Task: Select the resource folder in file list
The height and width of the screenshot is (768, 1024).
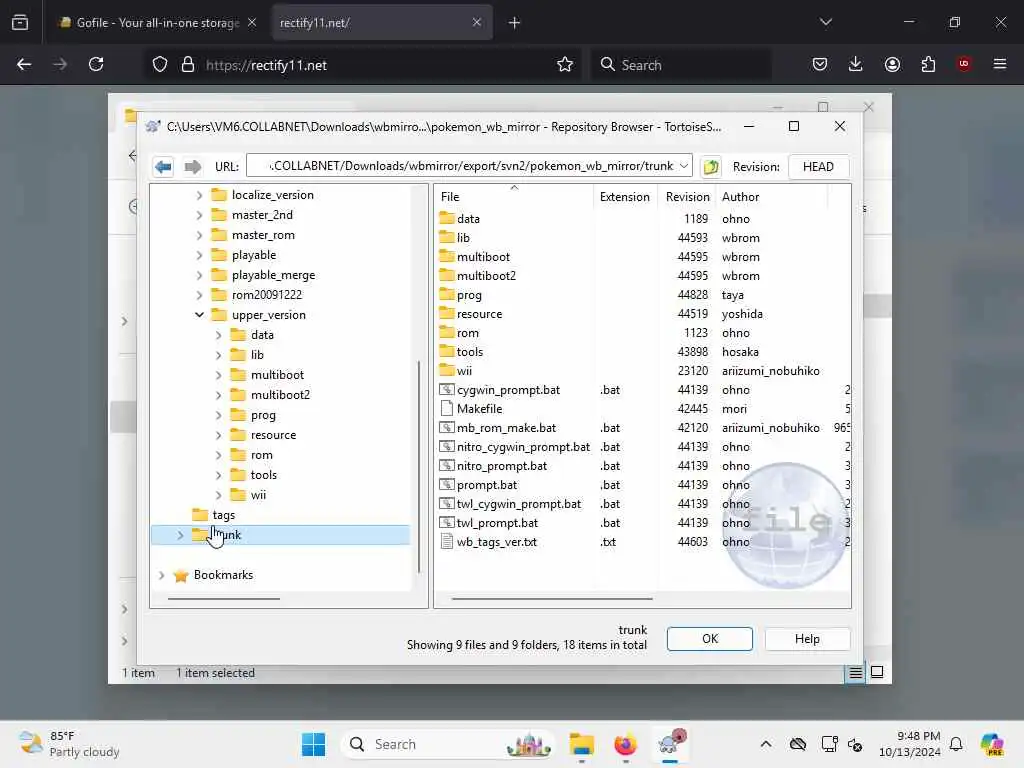Action: (x=479, y=313)
